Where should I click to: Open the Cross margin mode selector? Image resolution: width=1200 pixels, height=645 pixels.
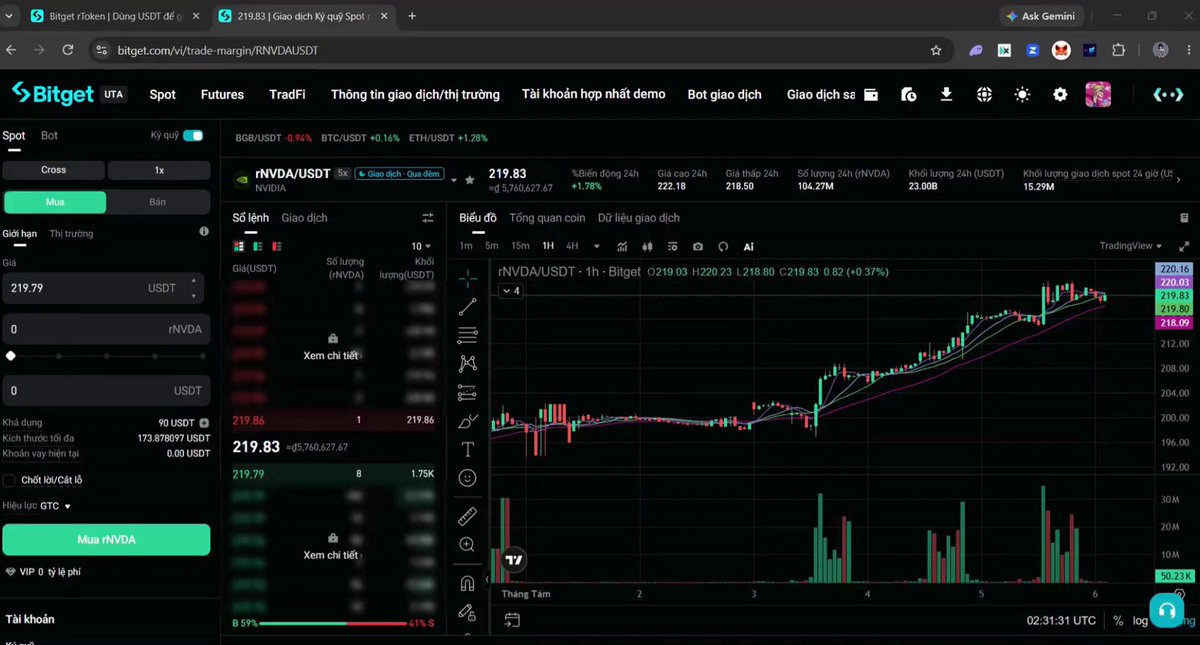[x=53, y=170]
